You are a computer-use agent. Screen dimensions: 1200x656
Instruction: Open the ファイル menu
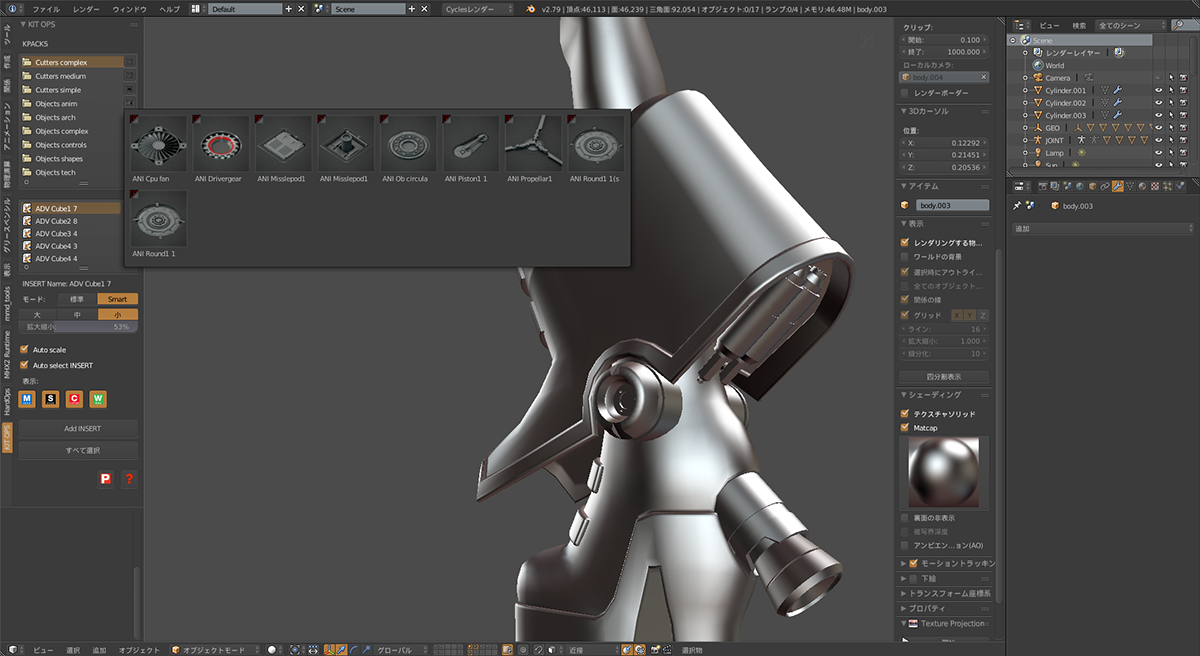pyautogui.click(x=46, y=9)
